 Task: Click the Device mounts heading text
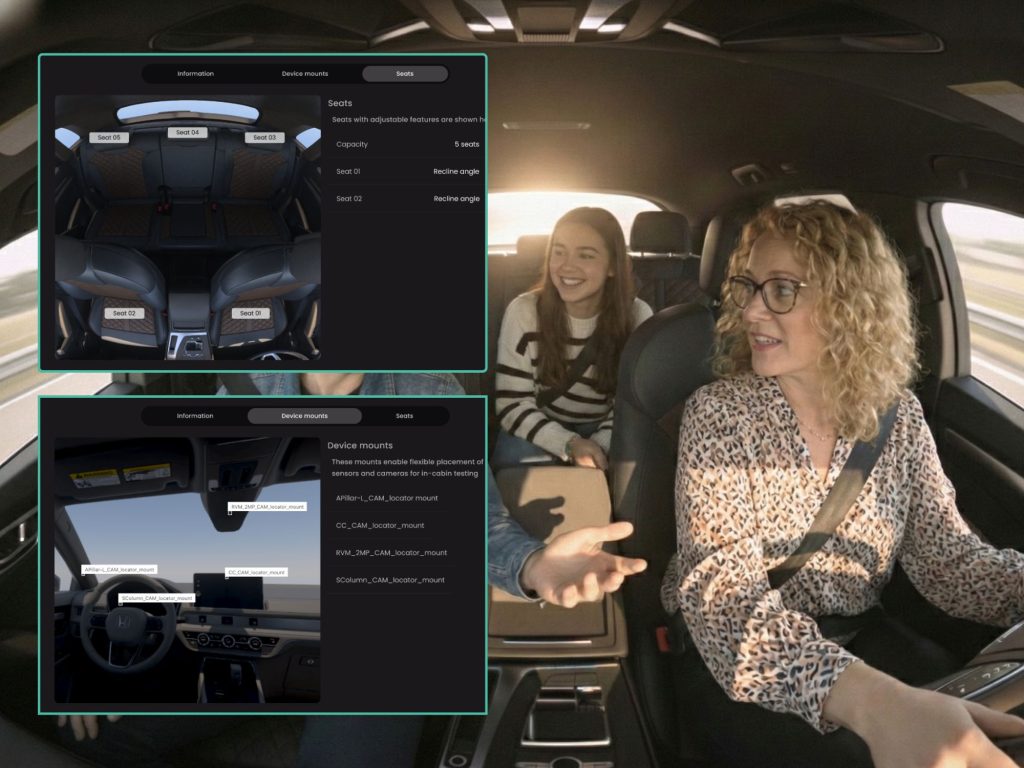click(x=360, y=445)
